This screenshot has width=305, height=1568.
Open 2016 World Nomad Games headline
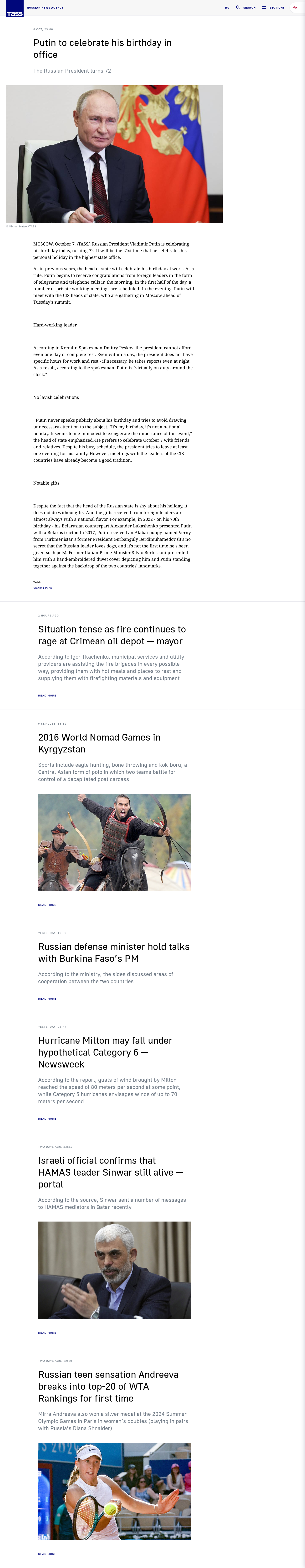coord(99,743)
